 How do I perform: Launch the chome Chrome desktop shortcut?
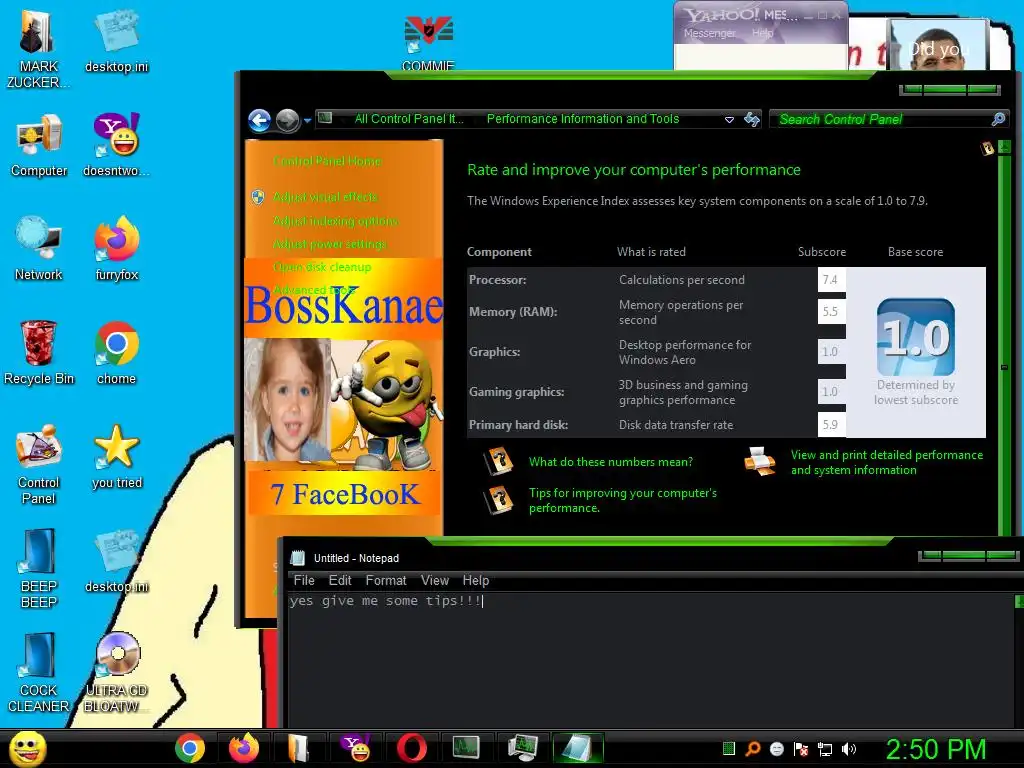coord(116,353)
